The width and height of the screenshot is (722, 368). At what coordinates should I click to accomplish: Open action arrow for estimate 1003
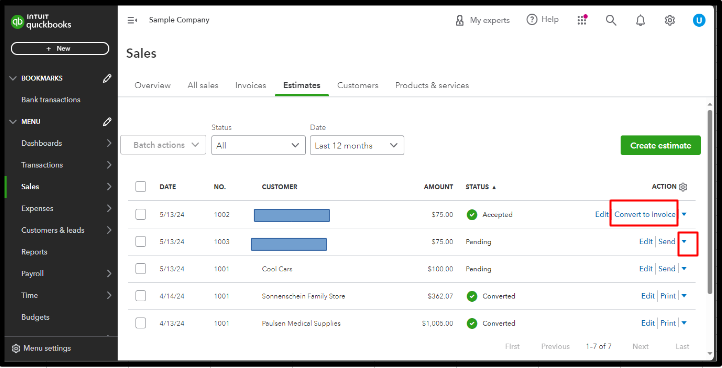pos(684,241)
